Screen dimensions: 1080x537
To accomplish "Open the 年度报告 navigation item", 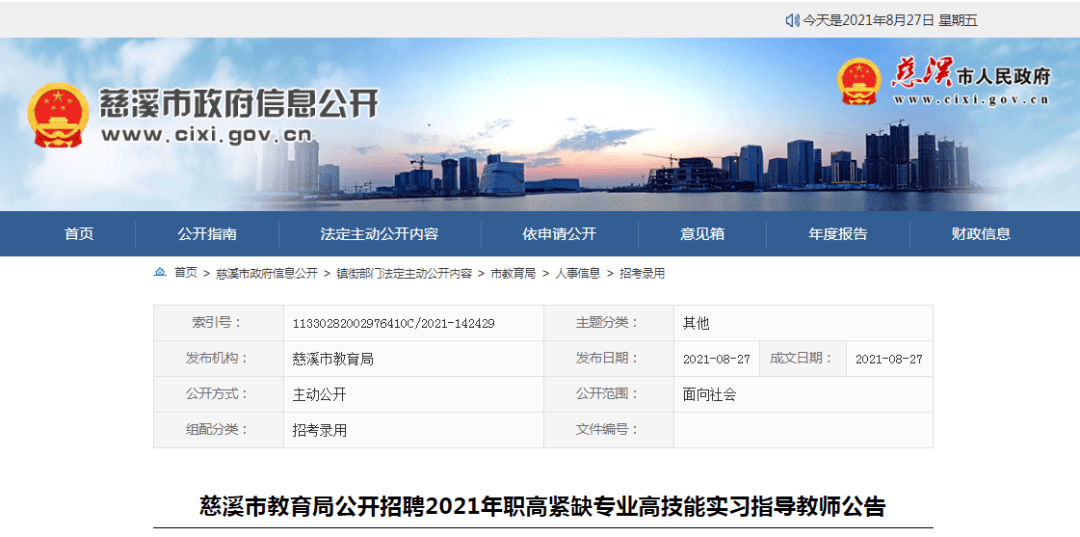I will [x=838, y=234].
